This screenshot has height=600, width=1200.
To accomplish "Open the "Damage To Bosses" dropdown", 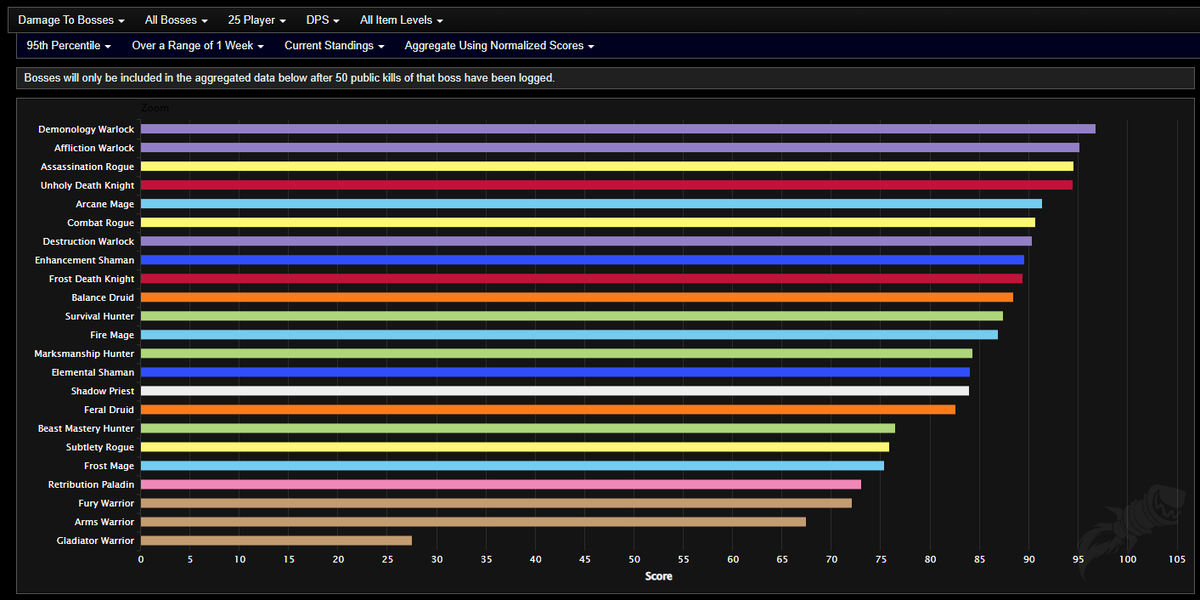I will (70, 19).
